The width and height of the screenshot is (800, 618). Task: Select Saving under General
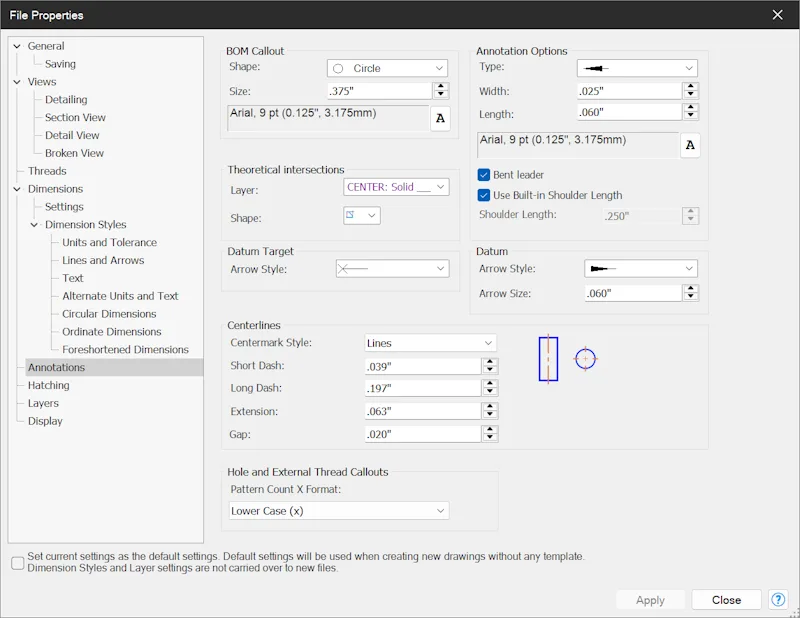coord(60,64)
